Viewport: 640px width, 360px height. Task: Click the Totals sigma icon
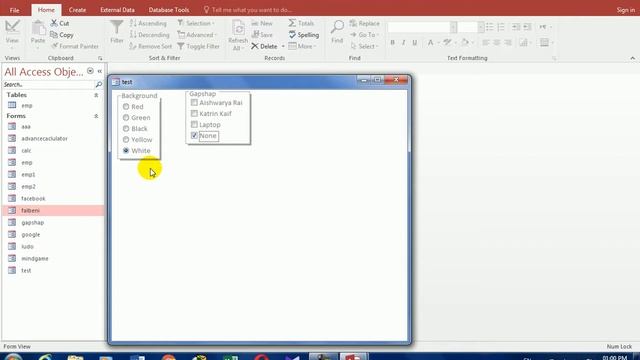292,23
